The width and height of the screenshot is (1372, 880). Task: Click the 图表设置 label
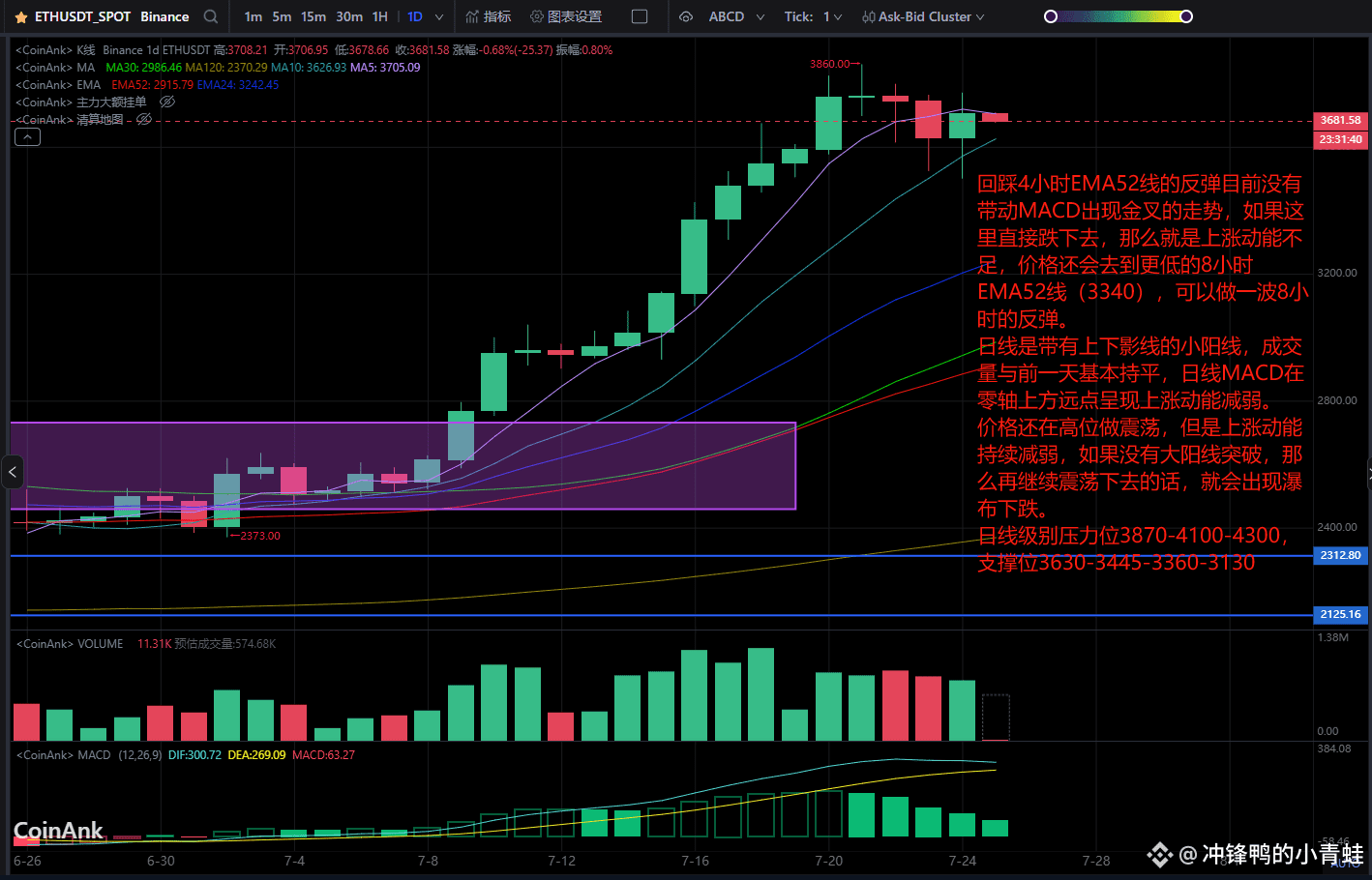[575, 16]
